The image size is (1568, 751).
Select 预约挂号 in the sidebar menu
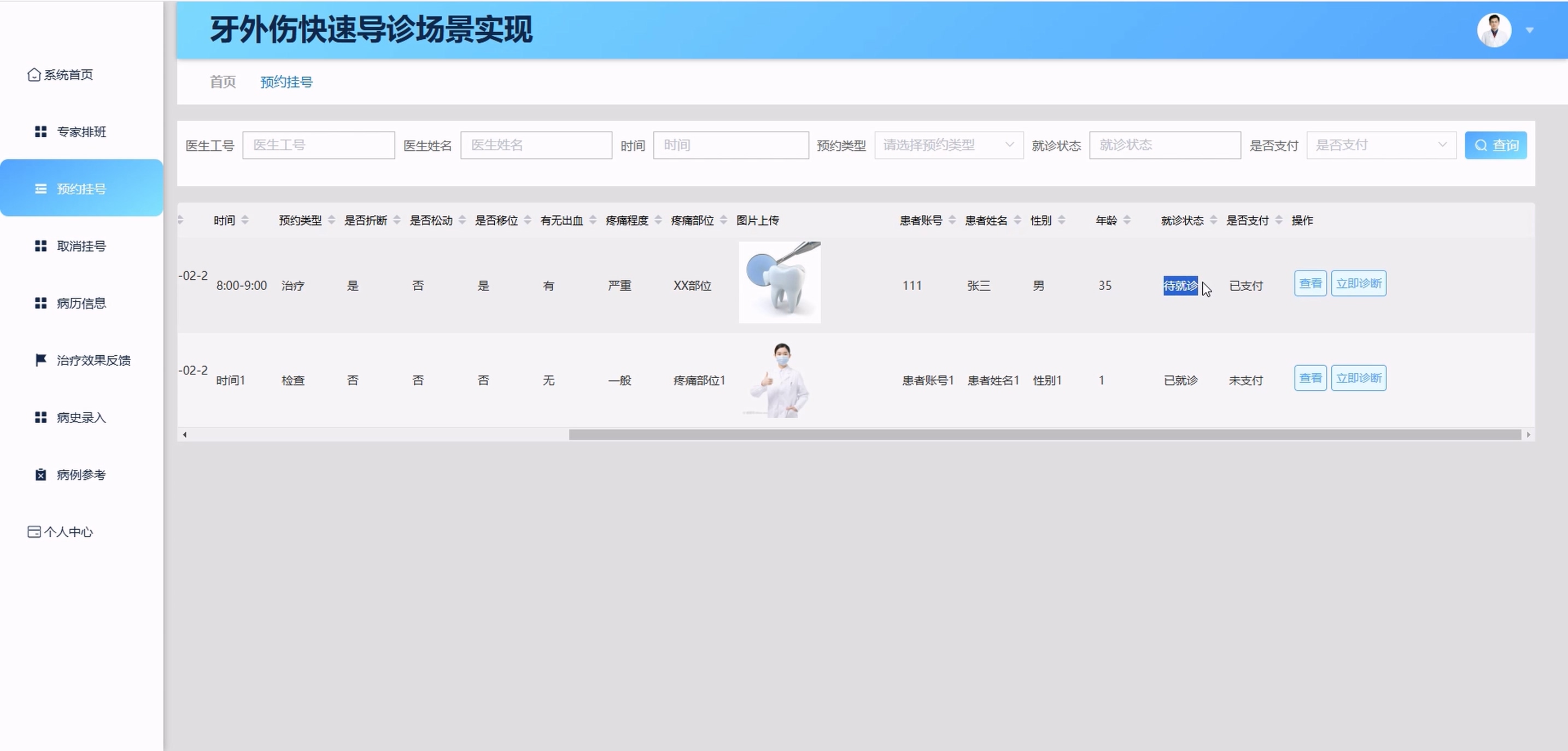[81, 189]
